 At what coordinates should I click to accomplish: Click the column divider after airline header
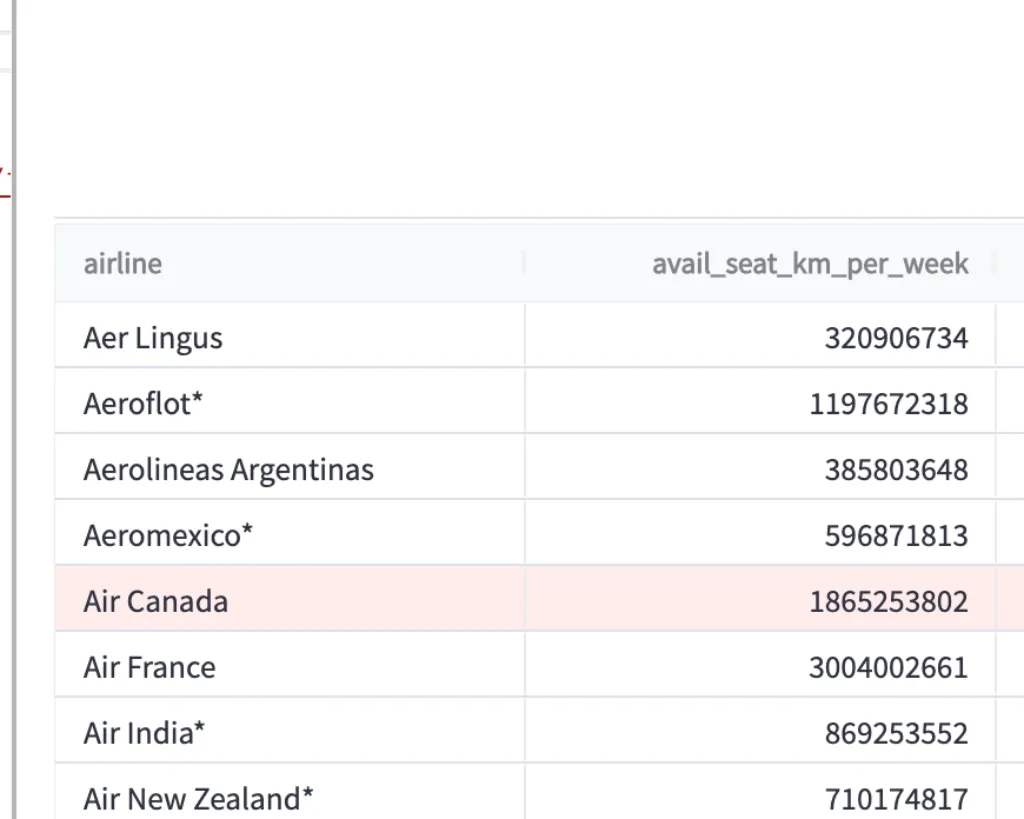(524, 264)
